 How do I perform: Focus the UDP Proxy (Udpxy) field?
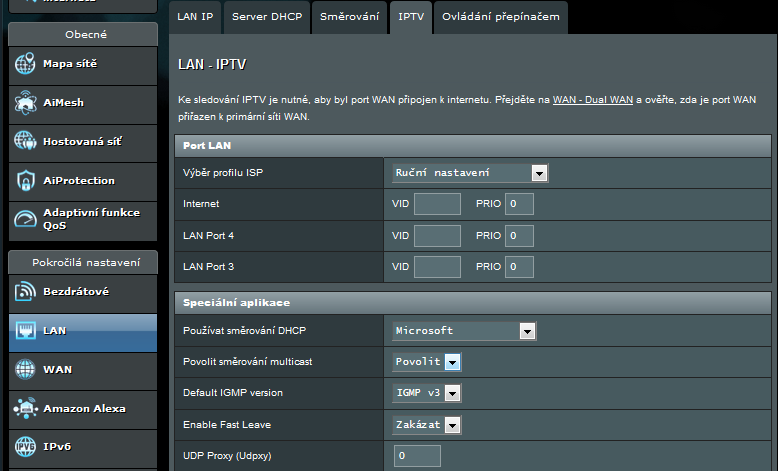[416, 456]
